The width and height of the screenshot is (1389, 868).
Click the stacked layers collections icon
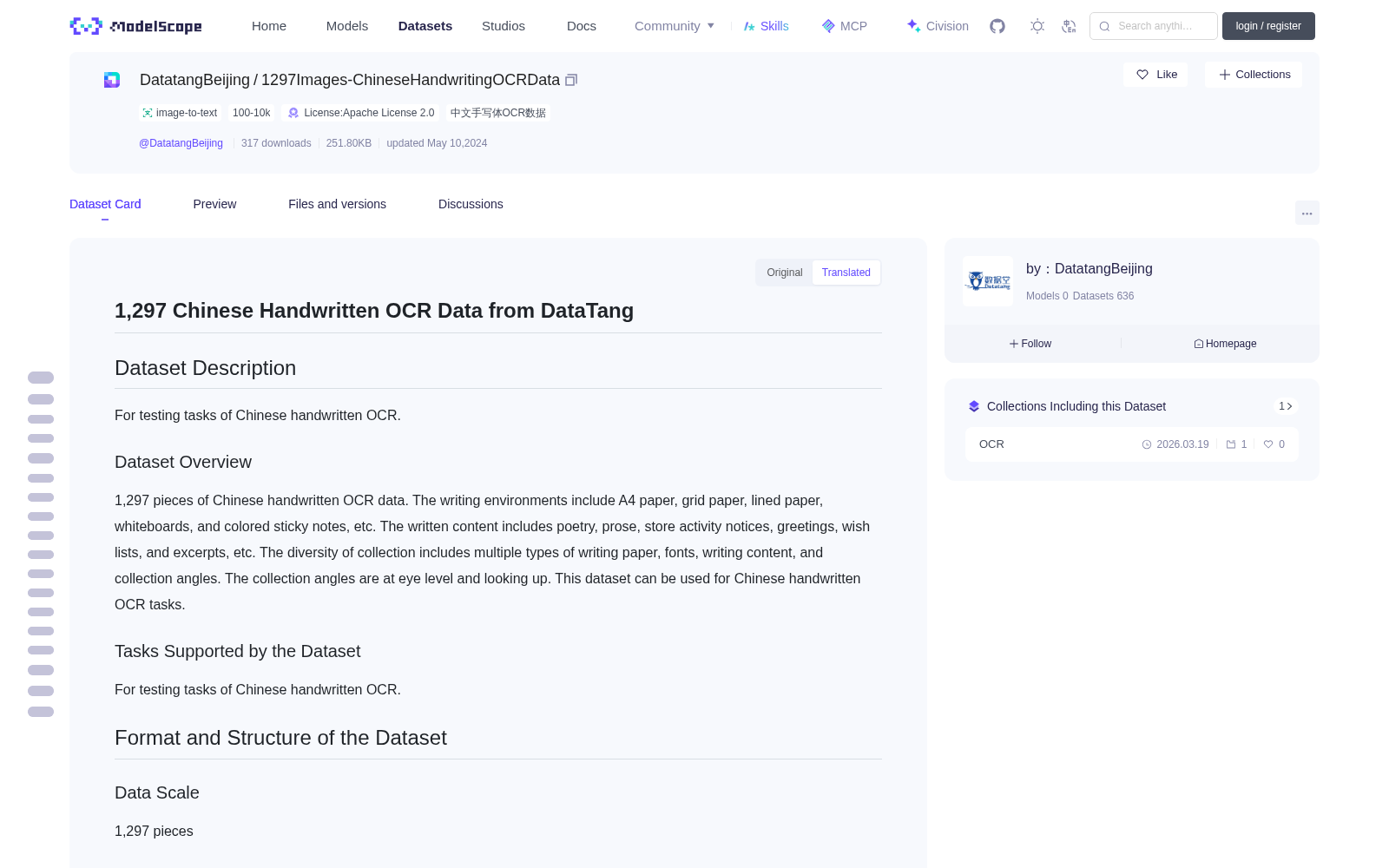974,406
